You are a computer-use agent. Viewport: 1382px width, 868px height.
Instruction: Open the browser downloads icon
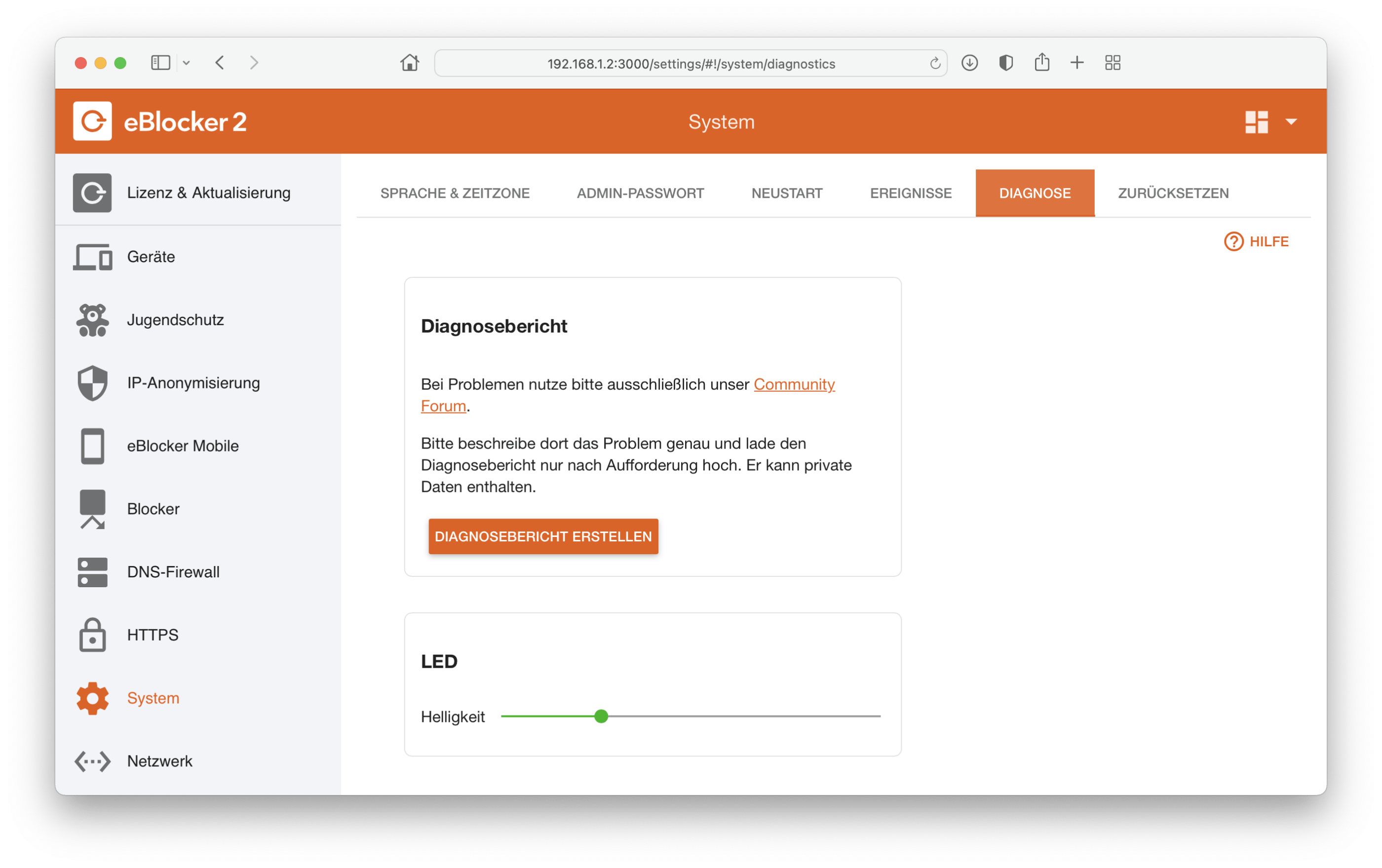pos(970,63)
